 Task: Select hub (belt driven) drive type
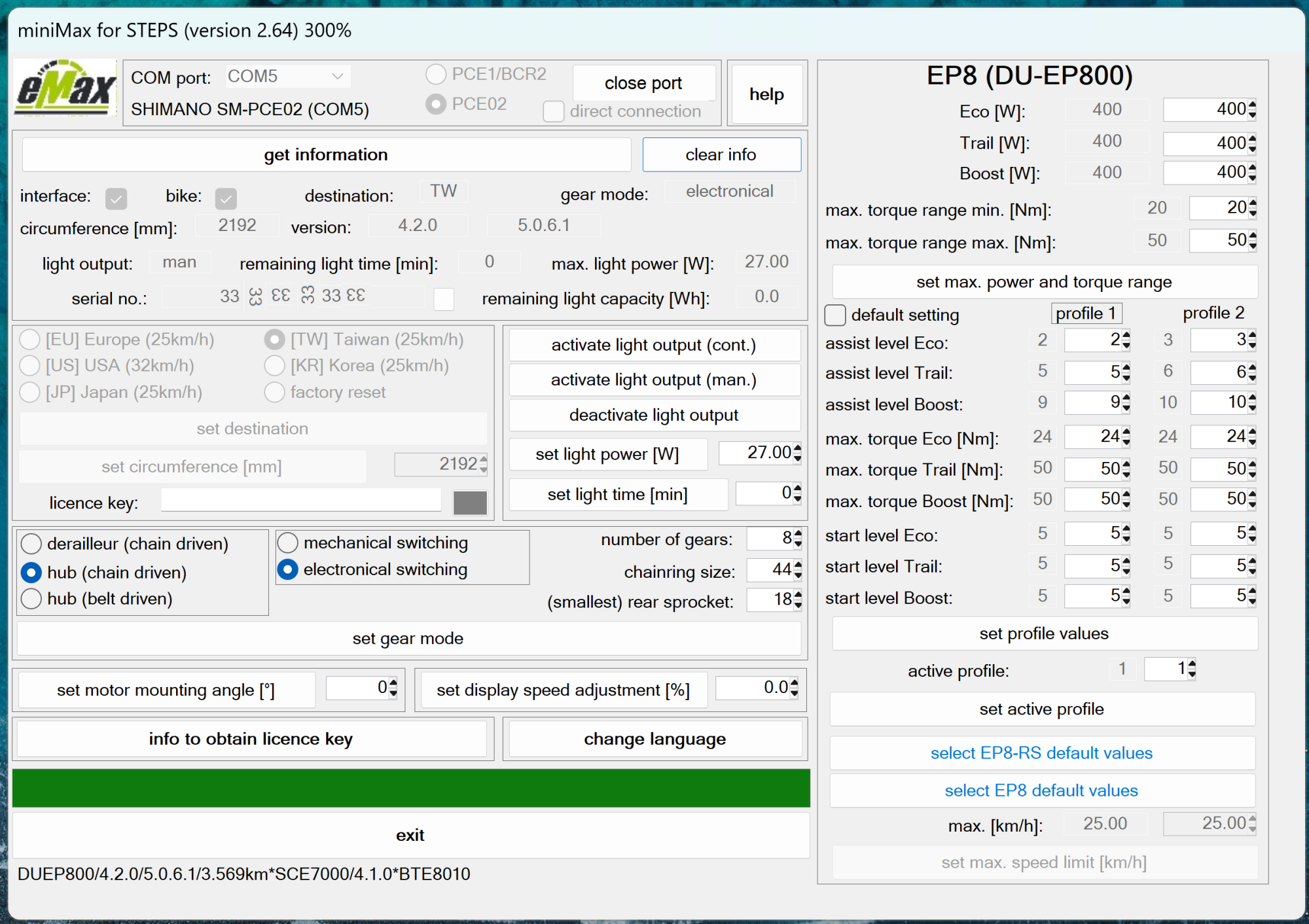click(31, 598)
